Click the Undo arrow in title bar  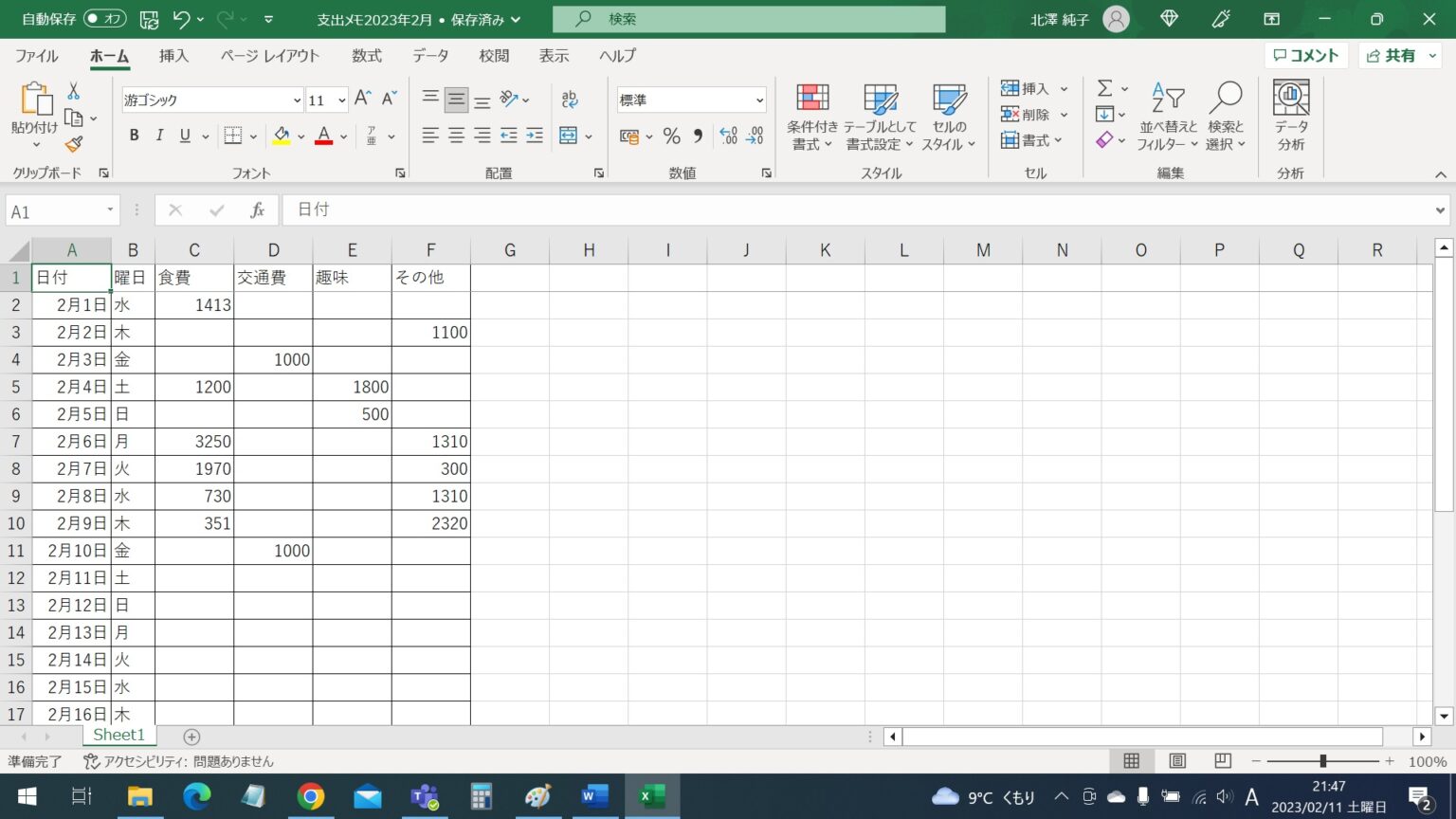click(182, 19)
